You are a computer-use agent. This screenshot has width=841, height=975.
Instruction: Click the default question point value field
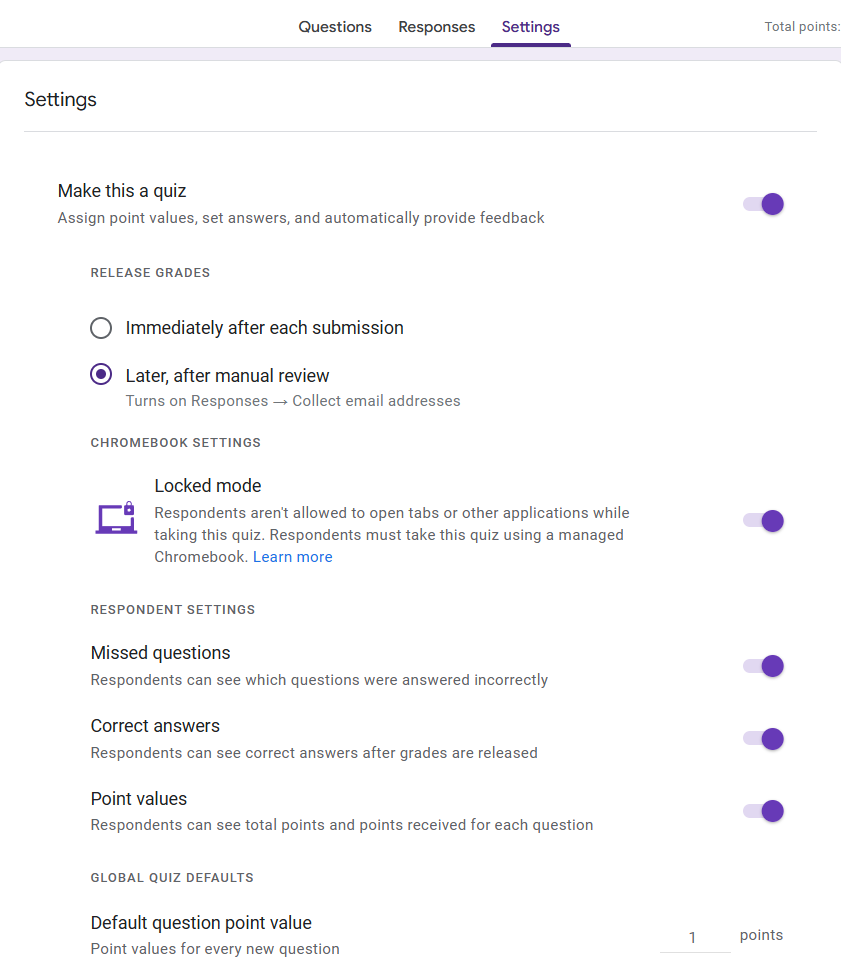pyautogui.click(x=695, y=937)
